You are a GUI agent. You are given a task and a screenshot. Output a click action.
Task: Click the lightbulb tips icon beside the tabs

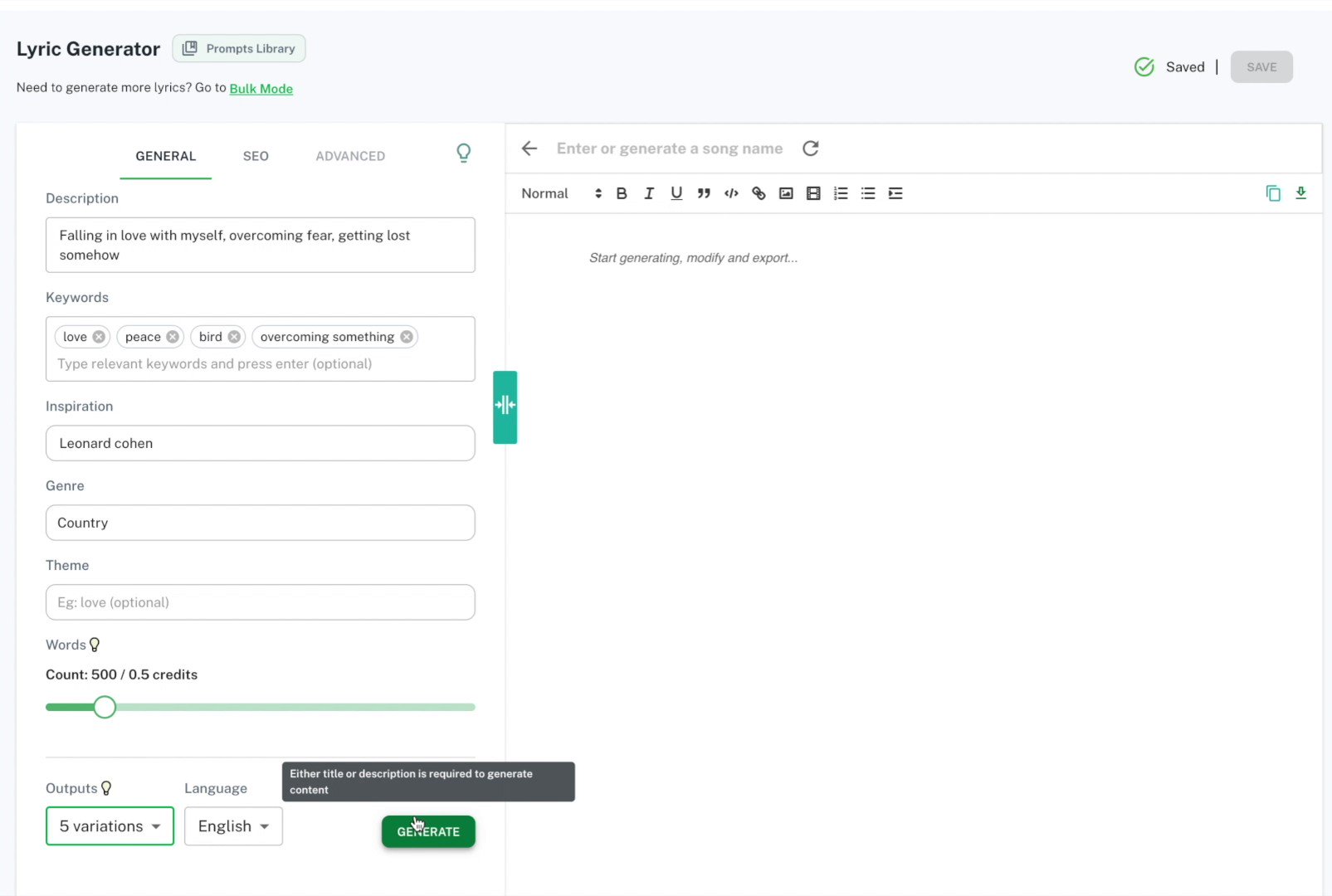[x=464, y=153]
